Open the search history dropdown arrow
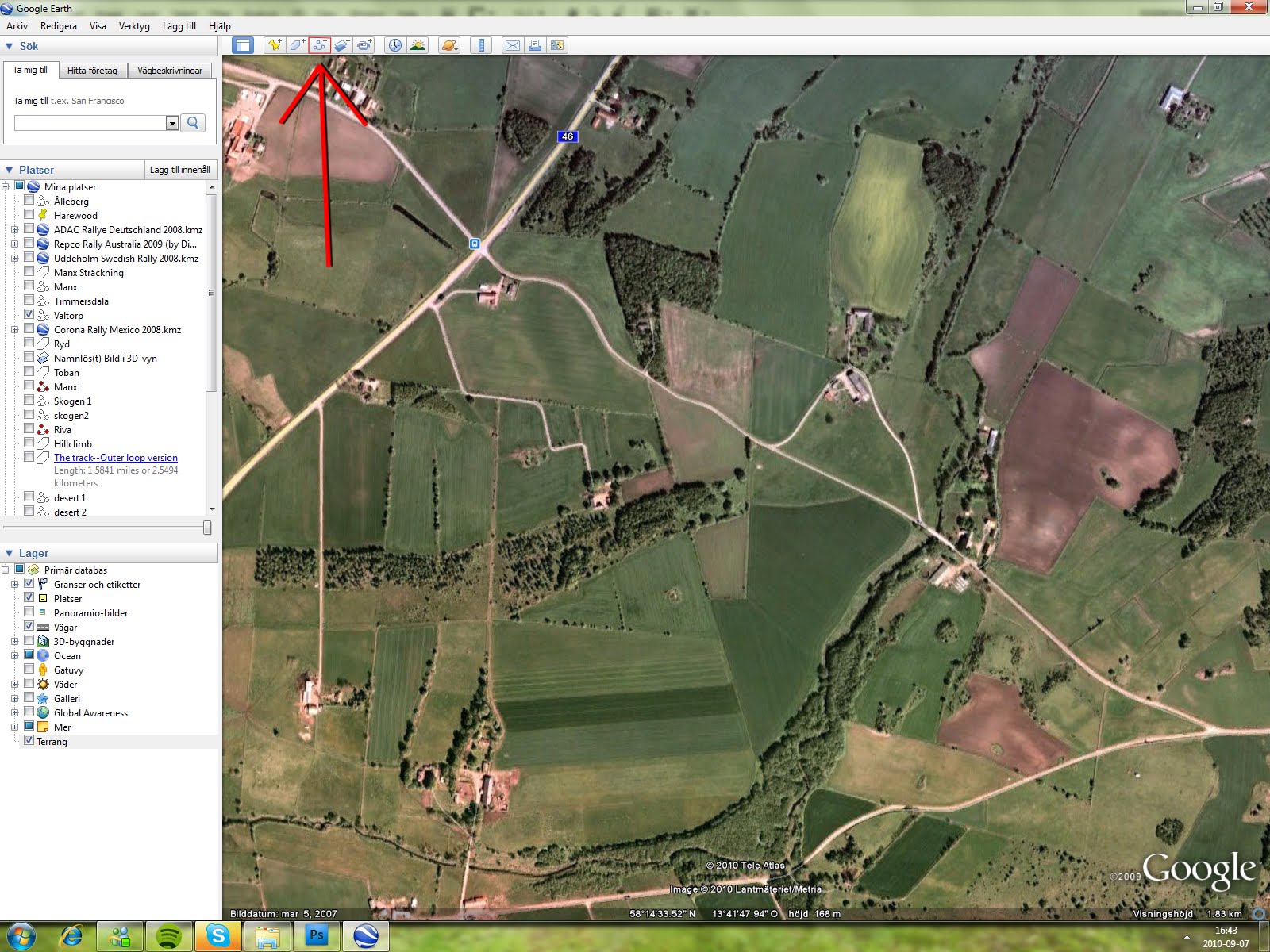1270x952 pixels. tap(172, 123)
